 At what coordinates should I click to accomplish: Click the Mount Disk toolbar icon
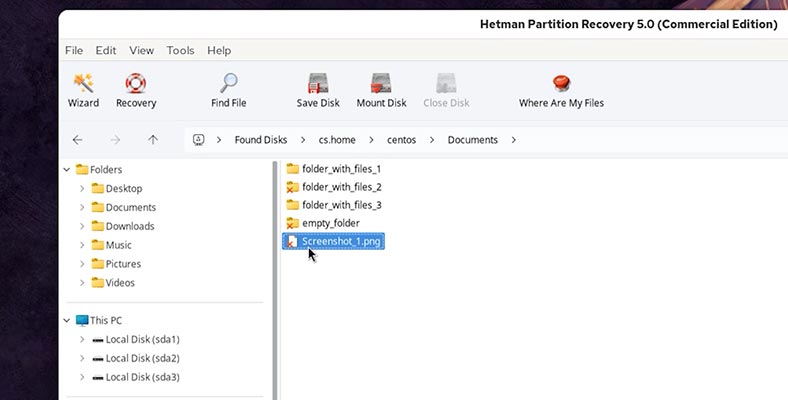point(381,83)
